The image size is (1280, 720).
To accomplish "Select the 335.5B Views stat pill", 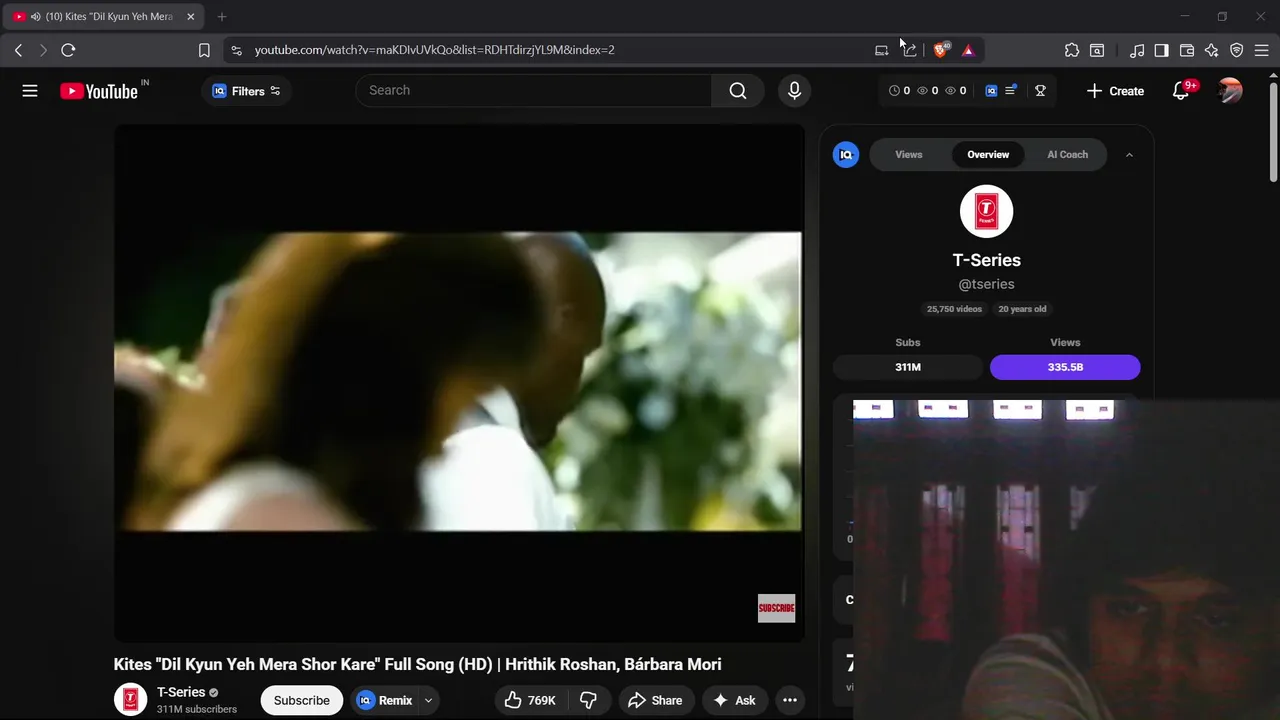I will point(1065,367).
